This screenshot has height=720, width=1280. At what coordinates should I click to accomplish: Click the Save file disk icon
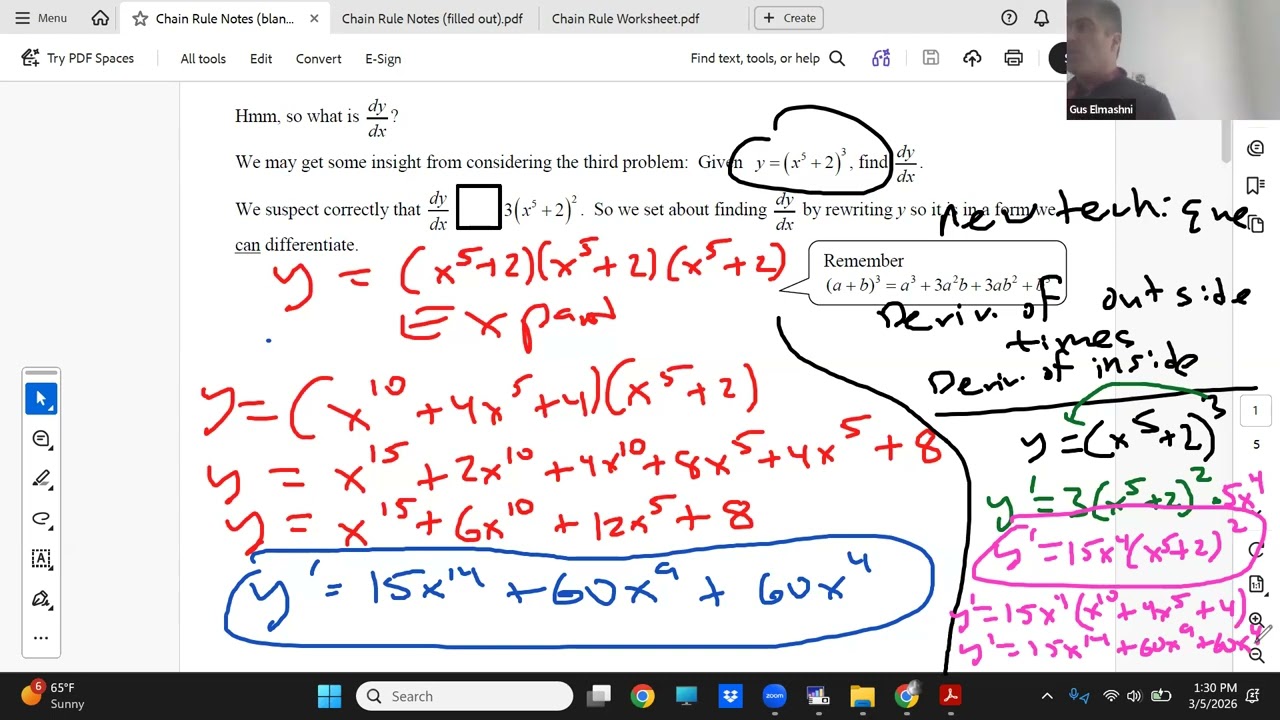click(x=931, y=58)
